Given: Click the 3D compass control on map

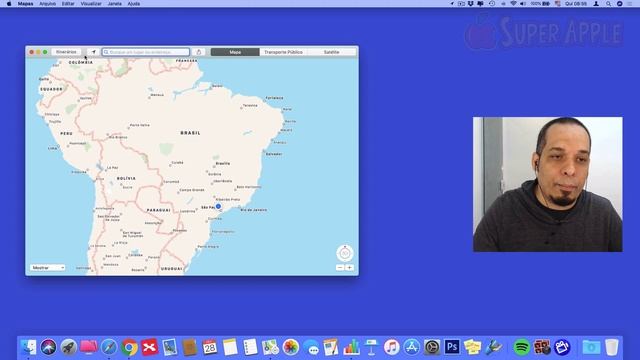Looking at the screenshot, I should pyautogui.click(x=345, y=253).
